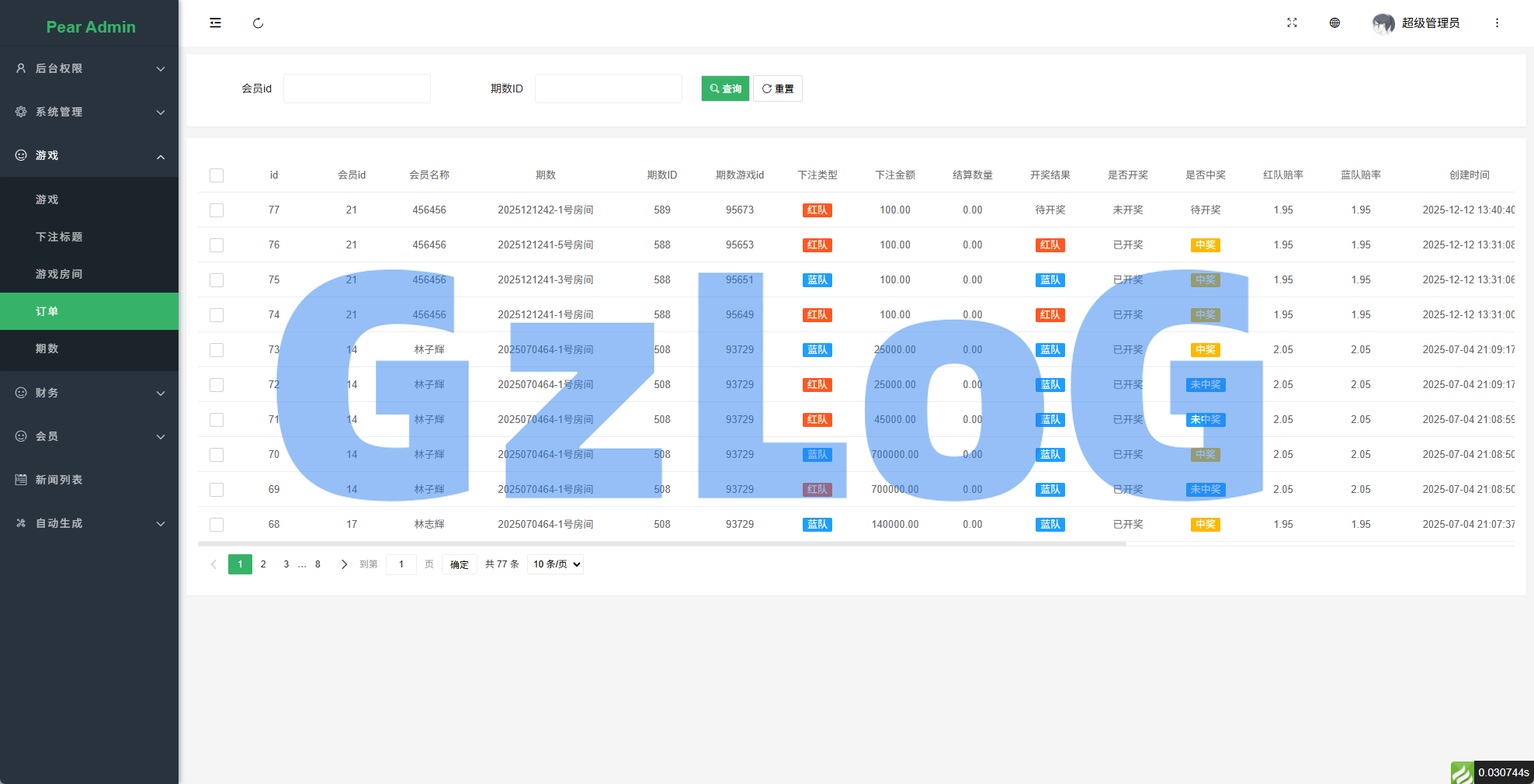Collapse the sidebar with the menu fold icon
The image size is (1534, 784).
215,23
